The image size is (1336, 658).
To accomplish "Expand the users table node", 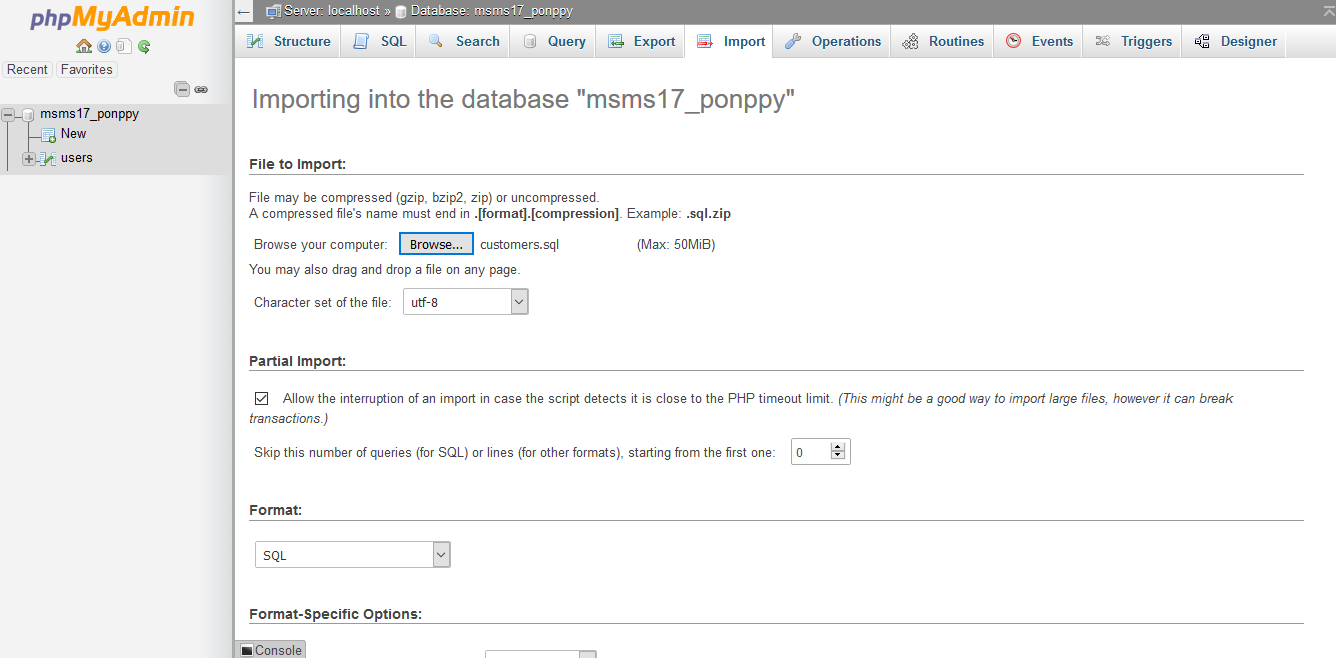I will (x=28, y=158).
